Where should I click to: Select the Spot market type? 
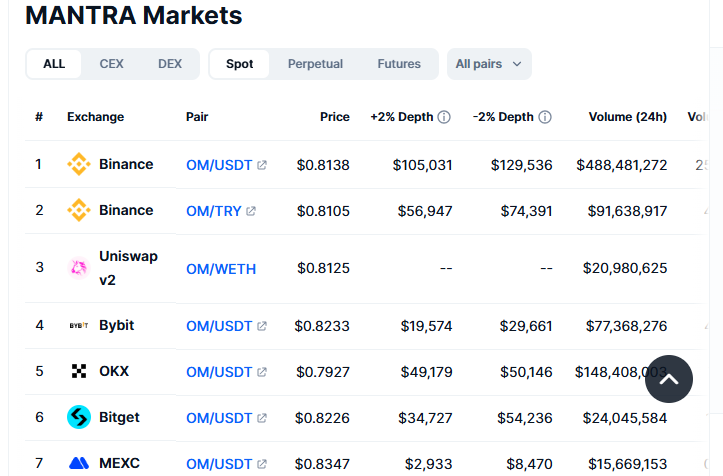[239, 64]
